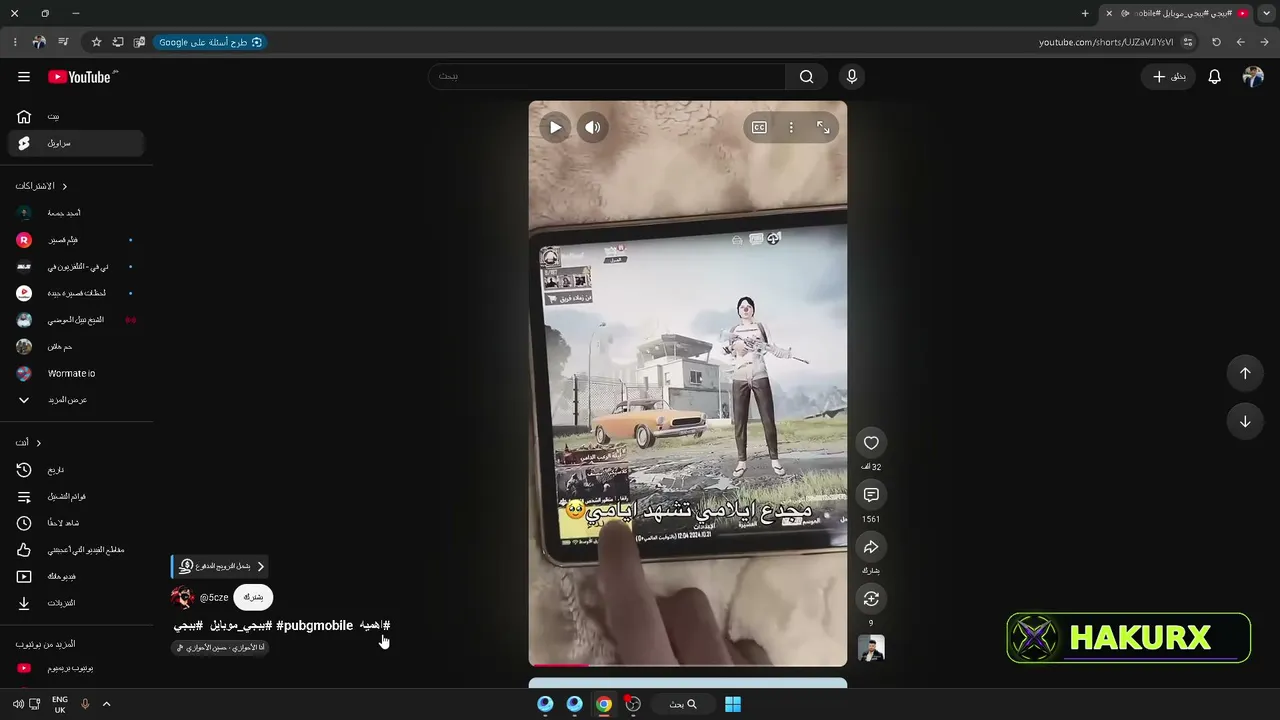Open the subscription with the red R avatar
The width and height of the screenshot is (1280, 720).
76,240
